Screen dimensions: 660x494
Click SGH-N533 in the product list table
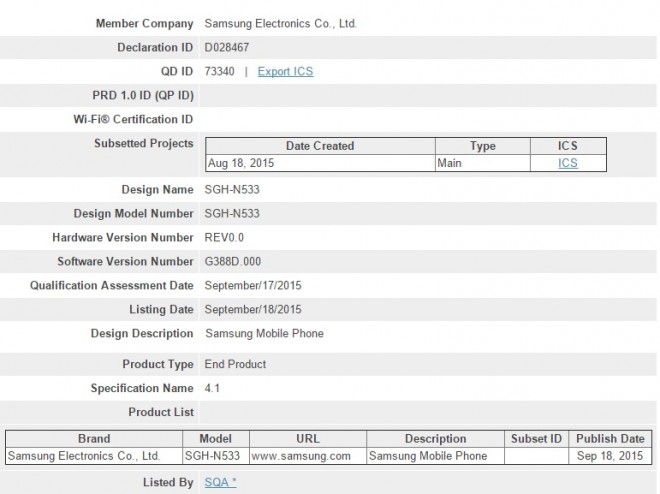coord(215,456)
